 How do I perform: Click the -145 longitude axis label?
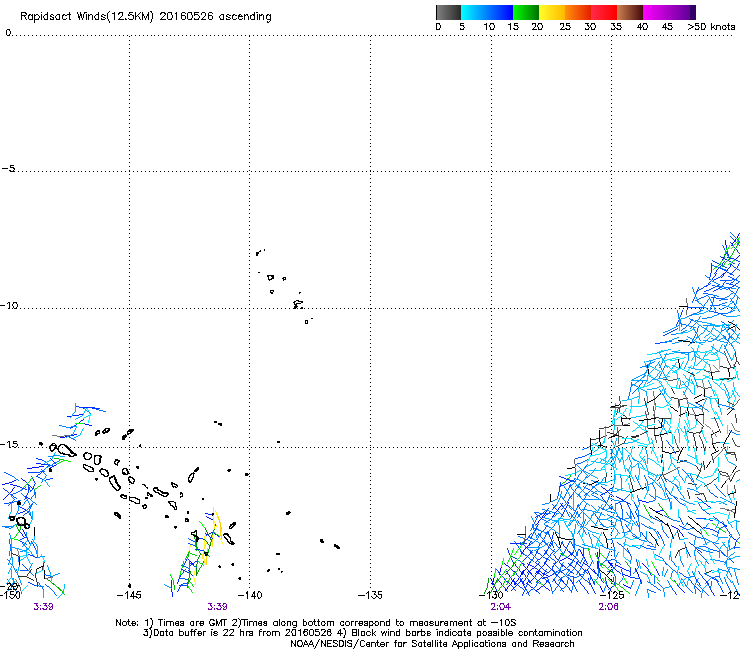pos(129,595)
